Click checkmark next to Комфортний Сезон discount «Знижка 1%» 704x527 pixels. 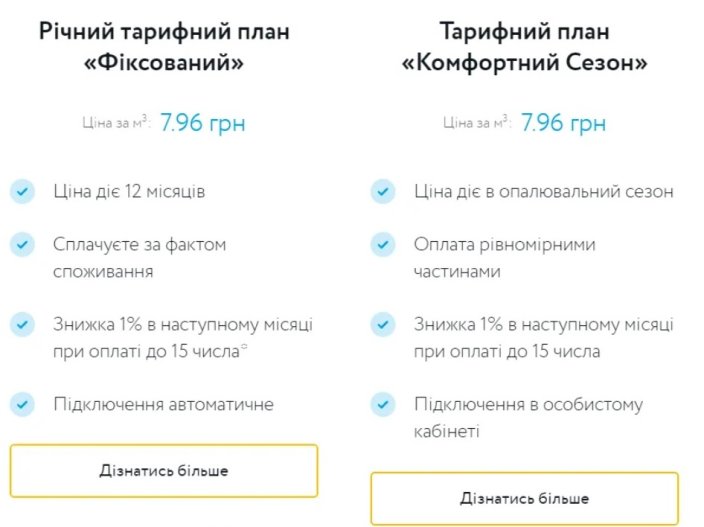click(x=383, y=324)
